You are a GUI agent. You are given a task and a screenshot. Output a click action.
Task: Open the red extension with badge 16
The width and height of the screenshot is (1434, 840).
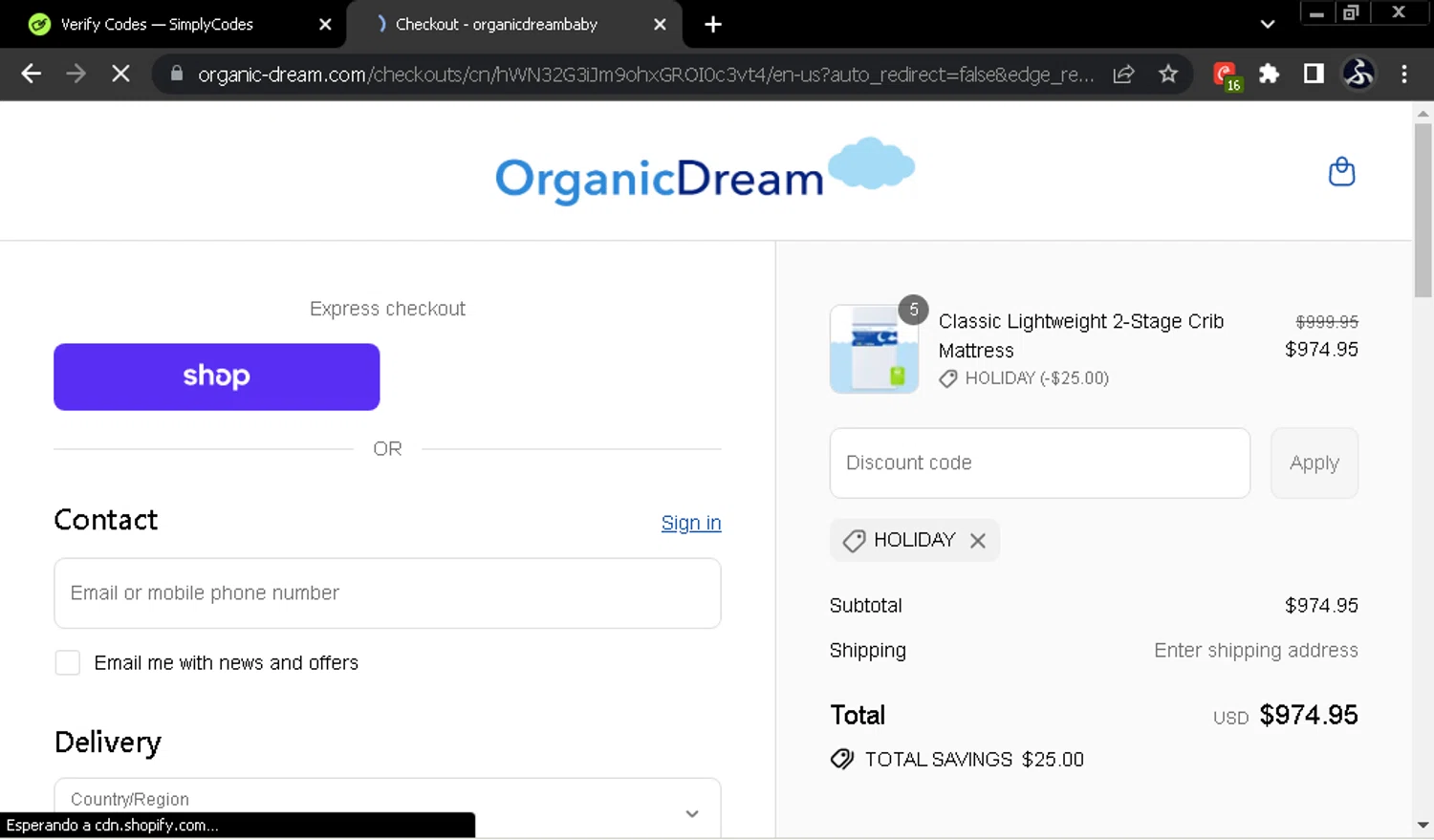coord(1227,75)
